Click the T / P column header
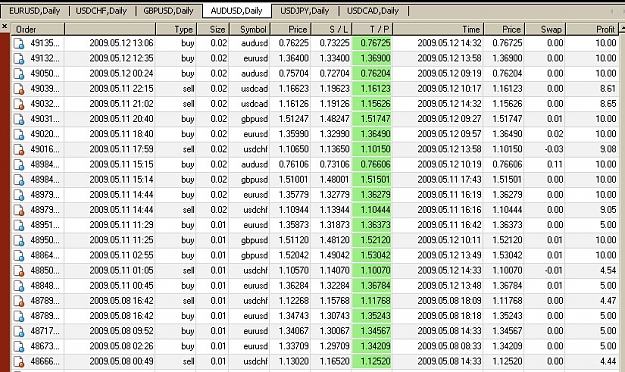Viewport: 625px width, 372px height. (x=372, y=29)
